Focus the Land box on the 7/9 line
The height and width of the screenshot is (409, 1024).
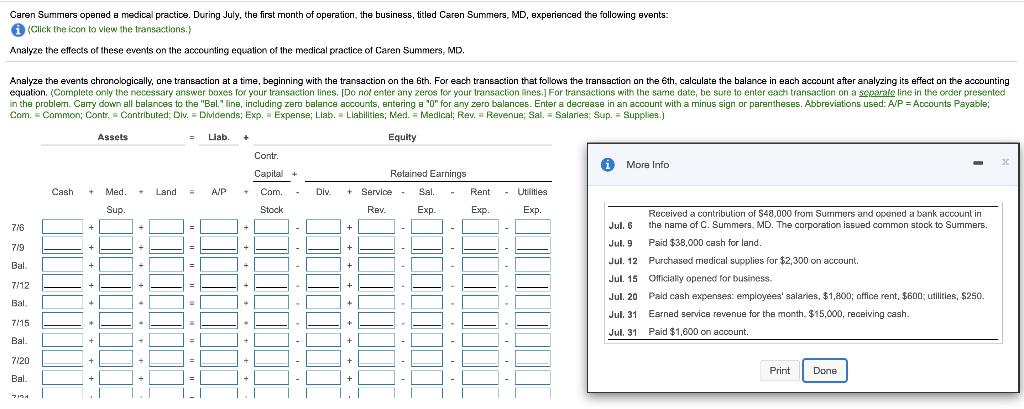167,246
